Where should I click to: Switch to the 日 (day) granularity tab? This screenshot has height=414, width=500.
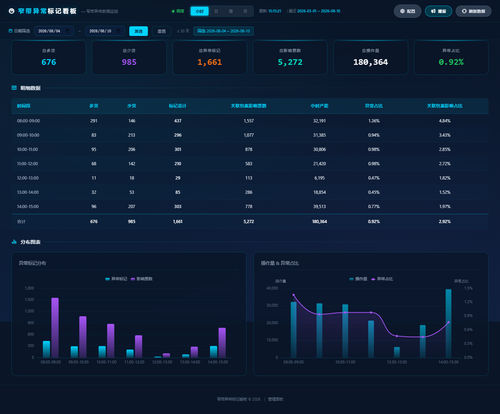216,11
